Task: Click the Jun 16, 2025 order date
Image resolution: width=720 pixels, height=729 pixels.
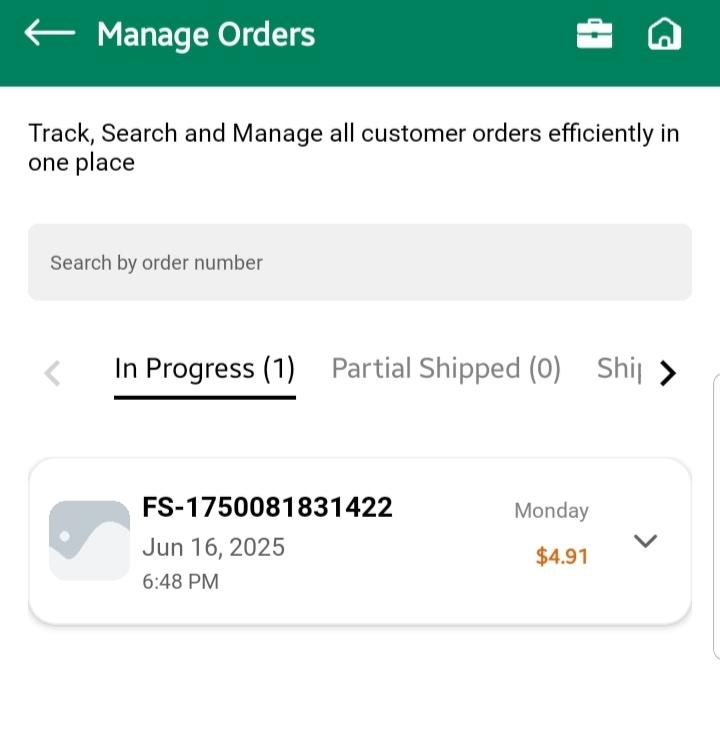Action: [x=213, y=547]
